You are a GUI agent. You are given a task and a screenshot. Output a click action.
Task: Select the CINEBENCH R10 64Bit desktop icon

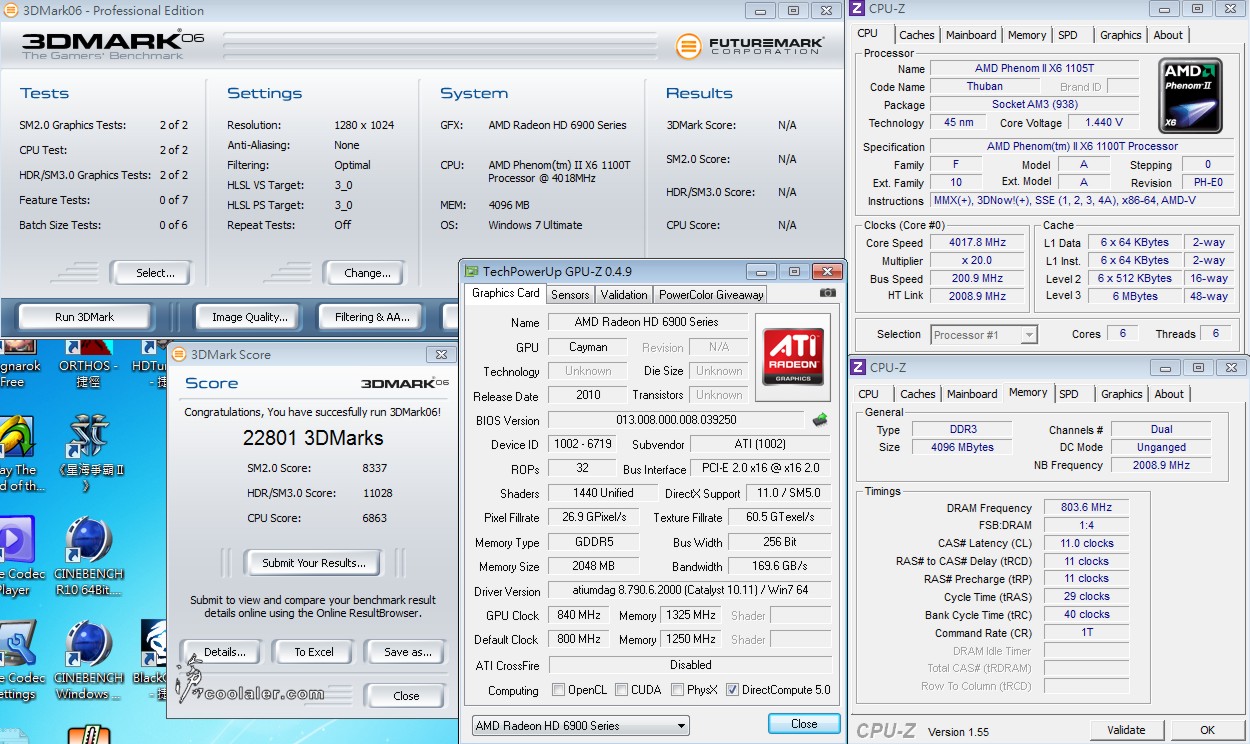point(90,556)
